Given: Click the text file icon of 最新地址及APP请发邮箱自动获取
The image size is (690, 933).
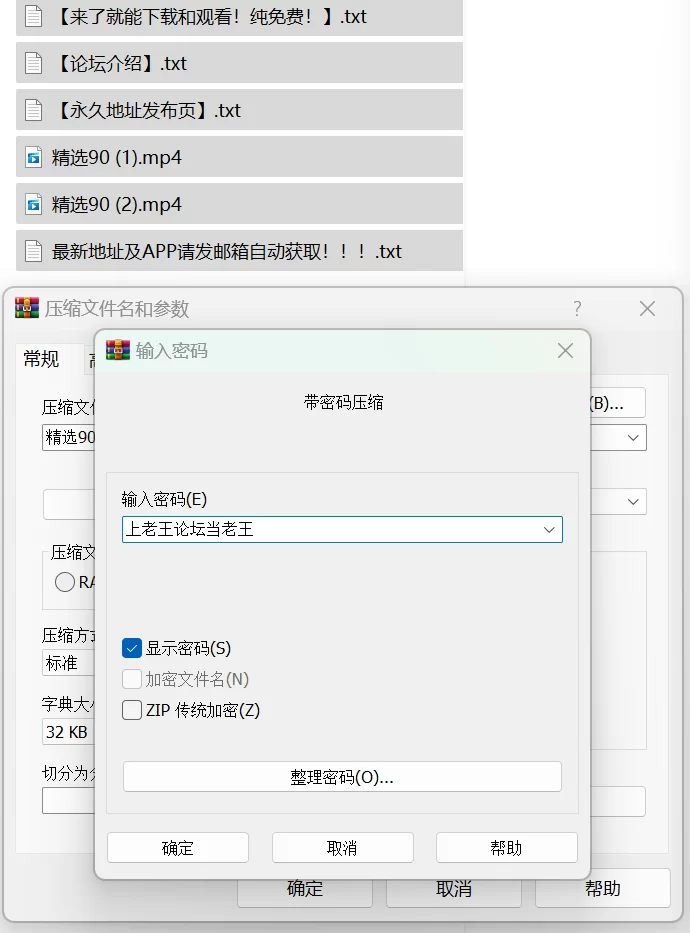Looking at the screenshot, I should (x=34, y=252).
